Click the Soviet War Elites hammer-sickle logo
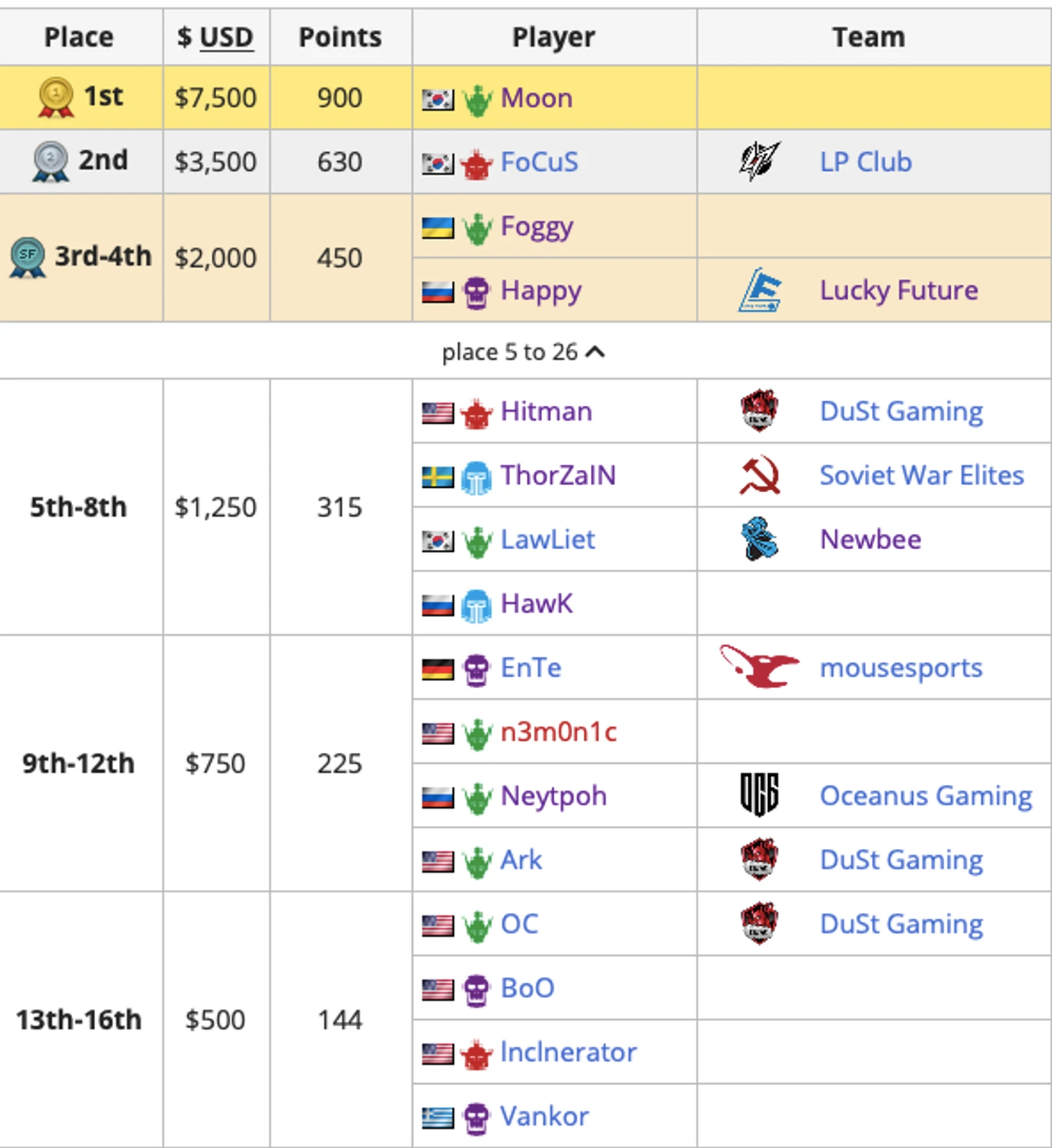Screen dimensions: 1052x1148 pos(759,476)
